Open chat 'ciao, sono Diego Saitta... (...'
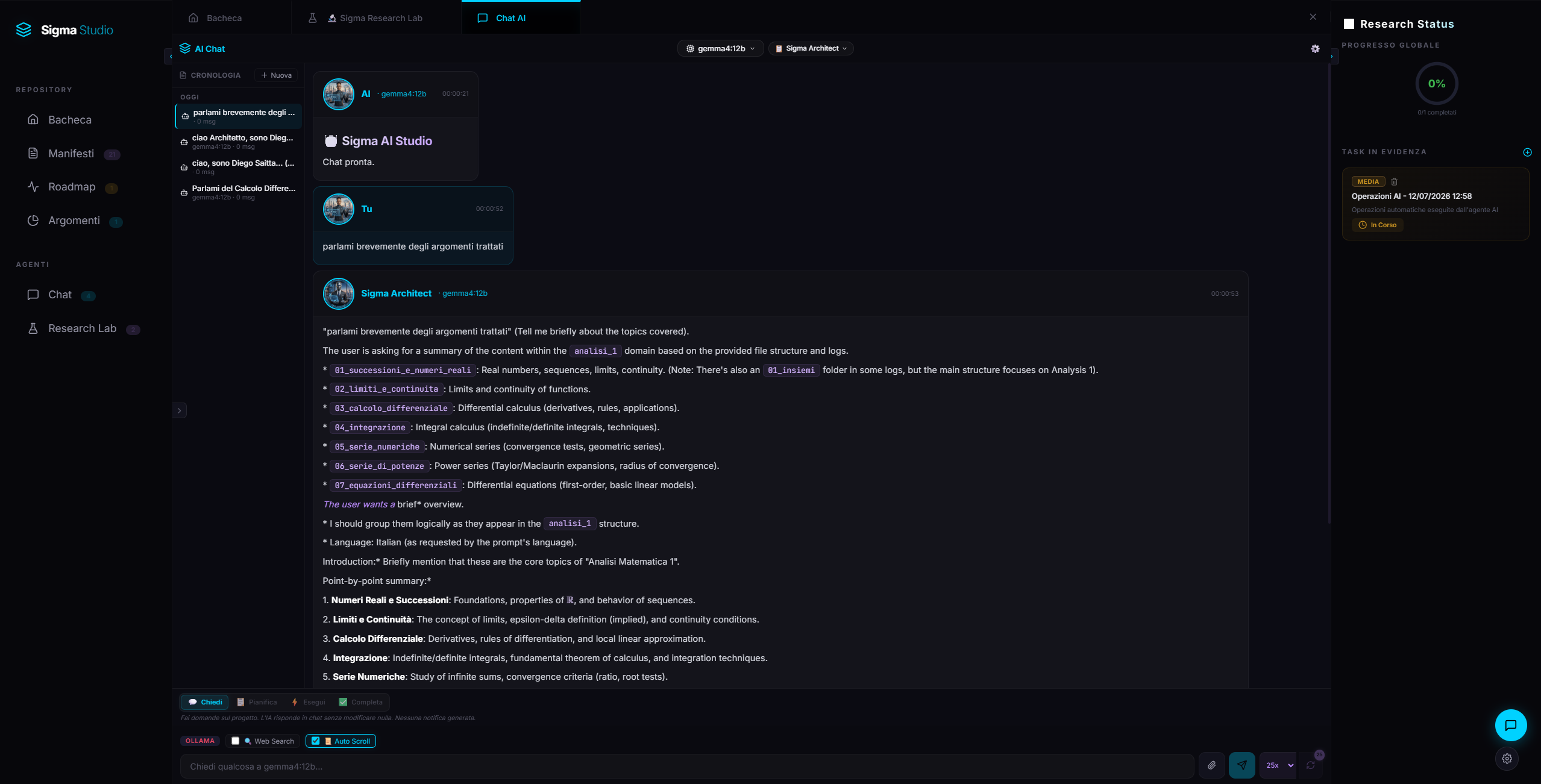 pos(239,167)
